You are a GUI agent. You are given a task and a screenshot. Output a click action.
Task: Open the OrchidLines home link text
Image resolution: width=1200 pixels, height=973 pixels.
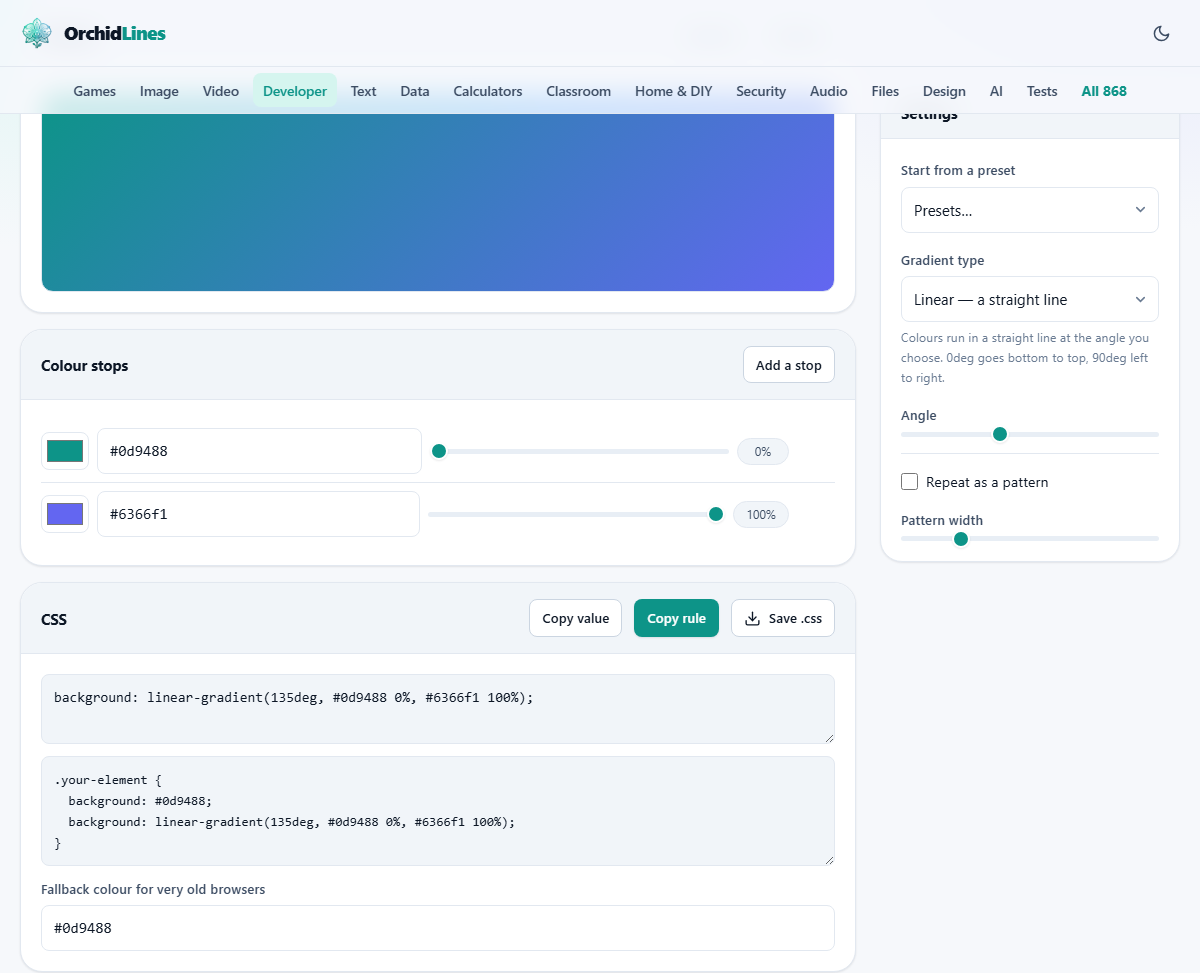115,33
